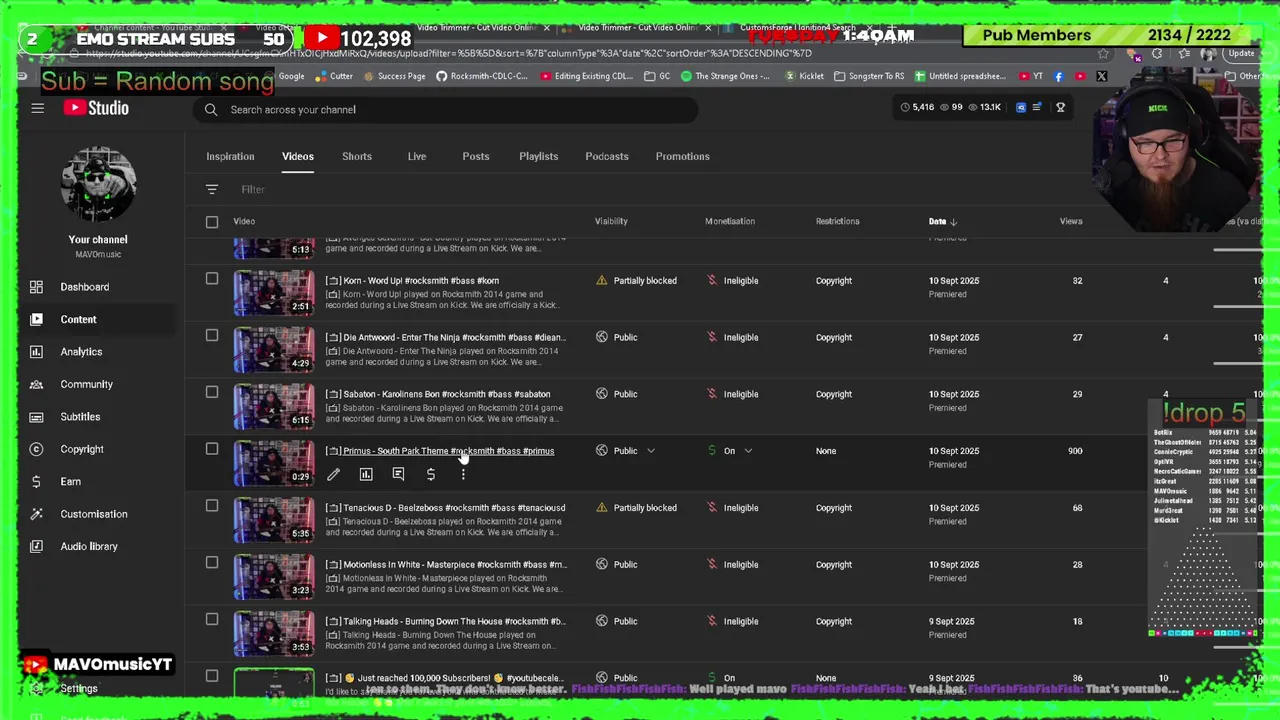
Task: Edit details pencil icon on Primus video
Action: (x=333, y=475)
